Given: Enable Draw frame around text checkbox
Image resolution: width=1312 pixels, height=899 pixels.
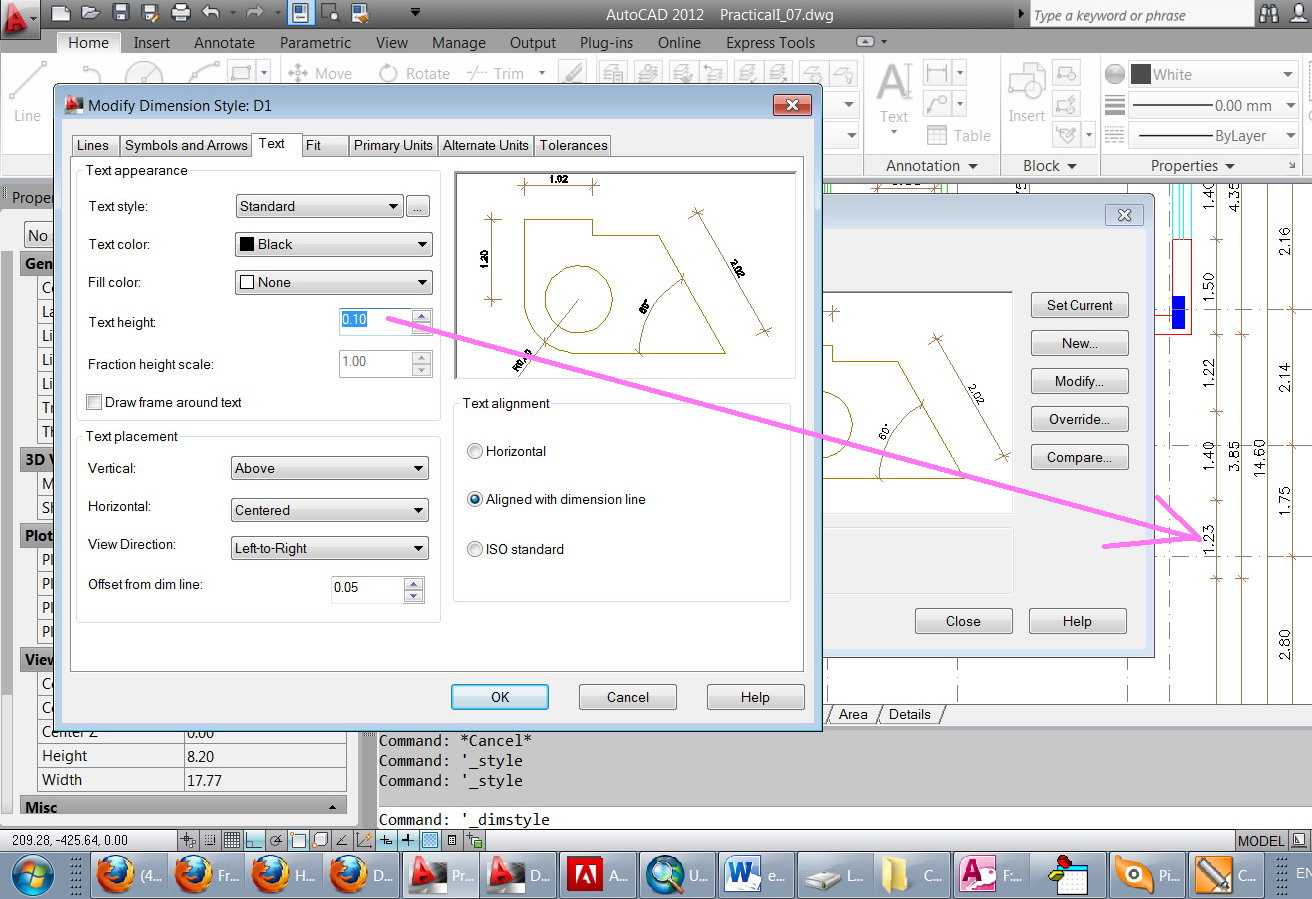Looking at the screenshot, I should pos(94,402).
